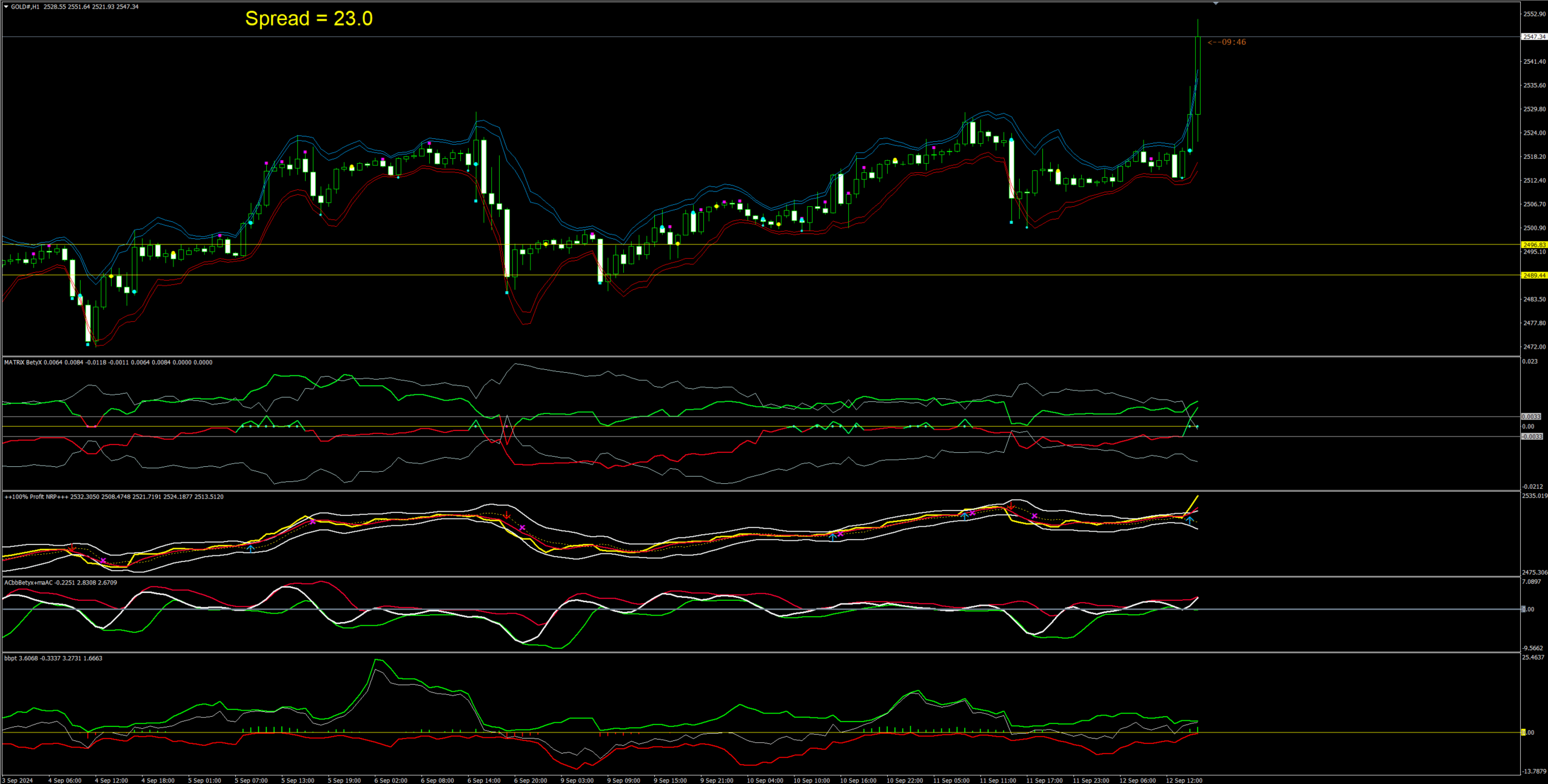Image resolution: width=1548 pixels, height=784 pixels.
Task: Click the rightmost blue up arrow signal
Action: coord(1190,520)
